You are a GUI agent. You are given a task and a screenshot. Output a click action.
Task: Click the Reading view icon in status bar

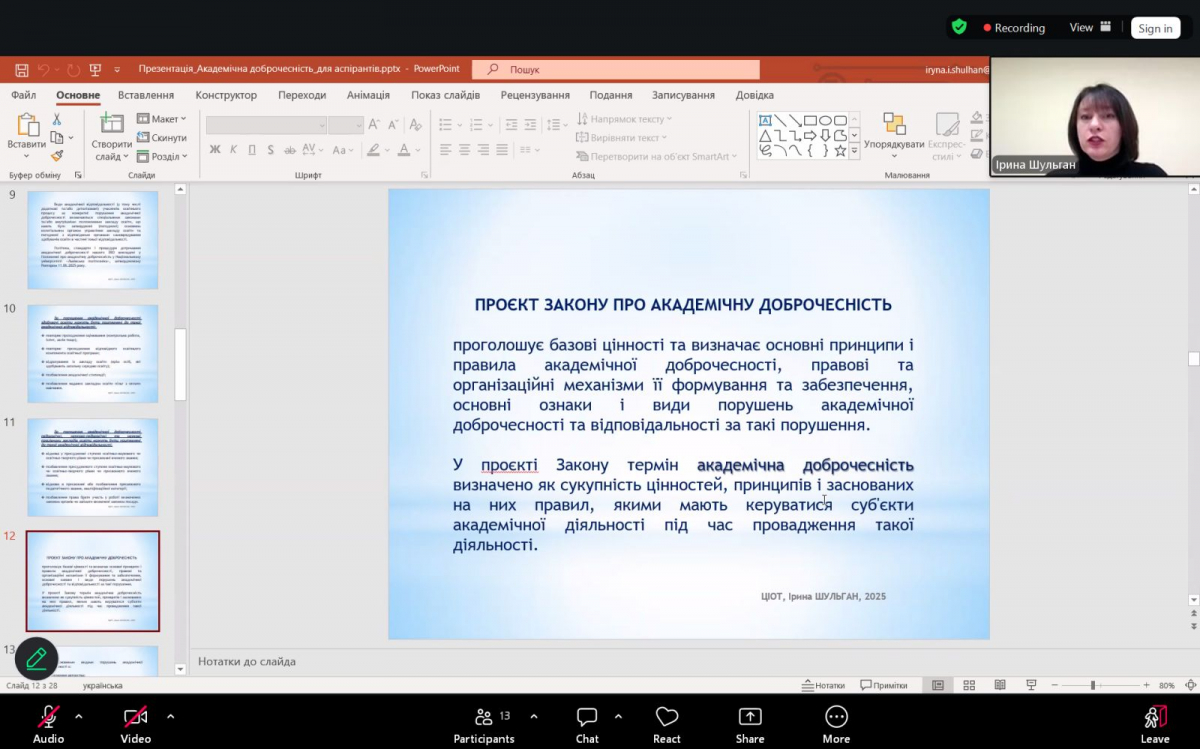1000,685
